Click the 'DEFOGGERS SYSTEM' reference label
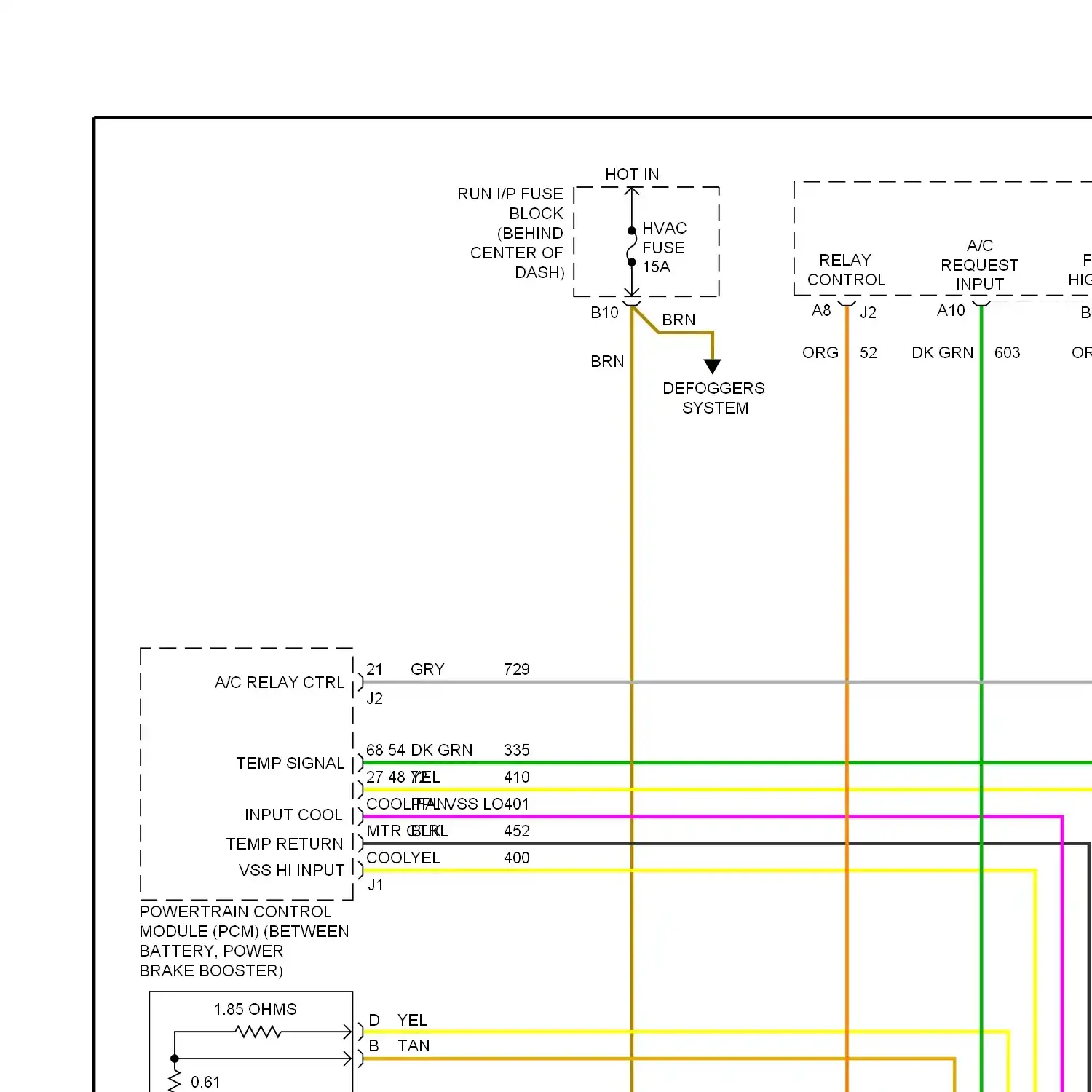The height and width of the screenshot is (1092, 1092). click(713, 398)
